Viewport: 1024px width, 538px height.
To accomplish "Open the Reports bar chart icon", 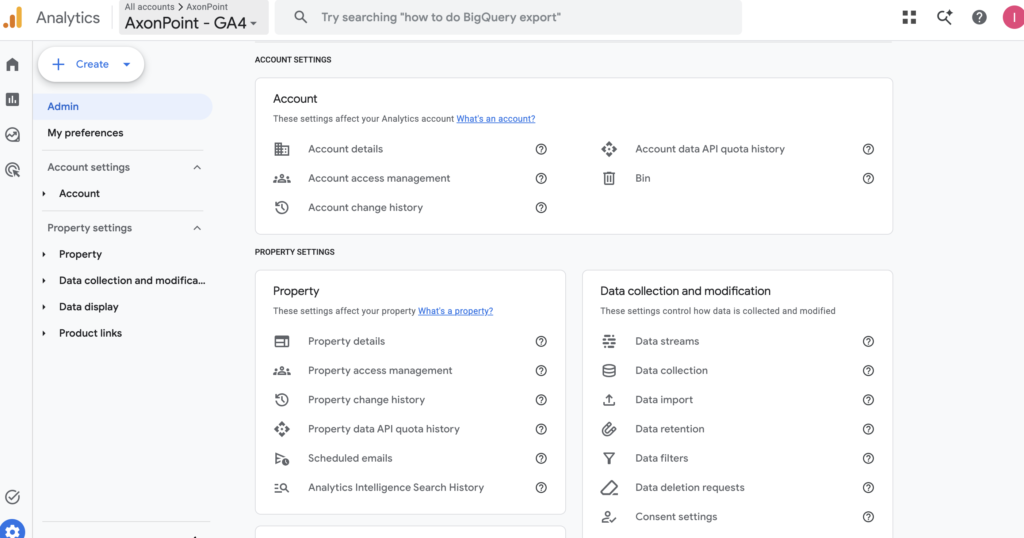I will (12, 99).
